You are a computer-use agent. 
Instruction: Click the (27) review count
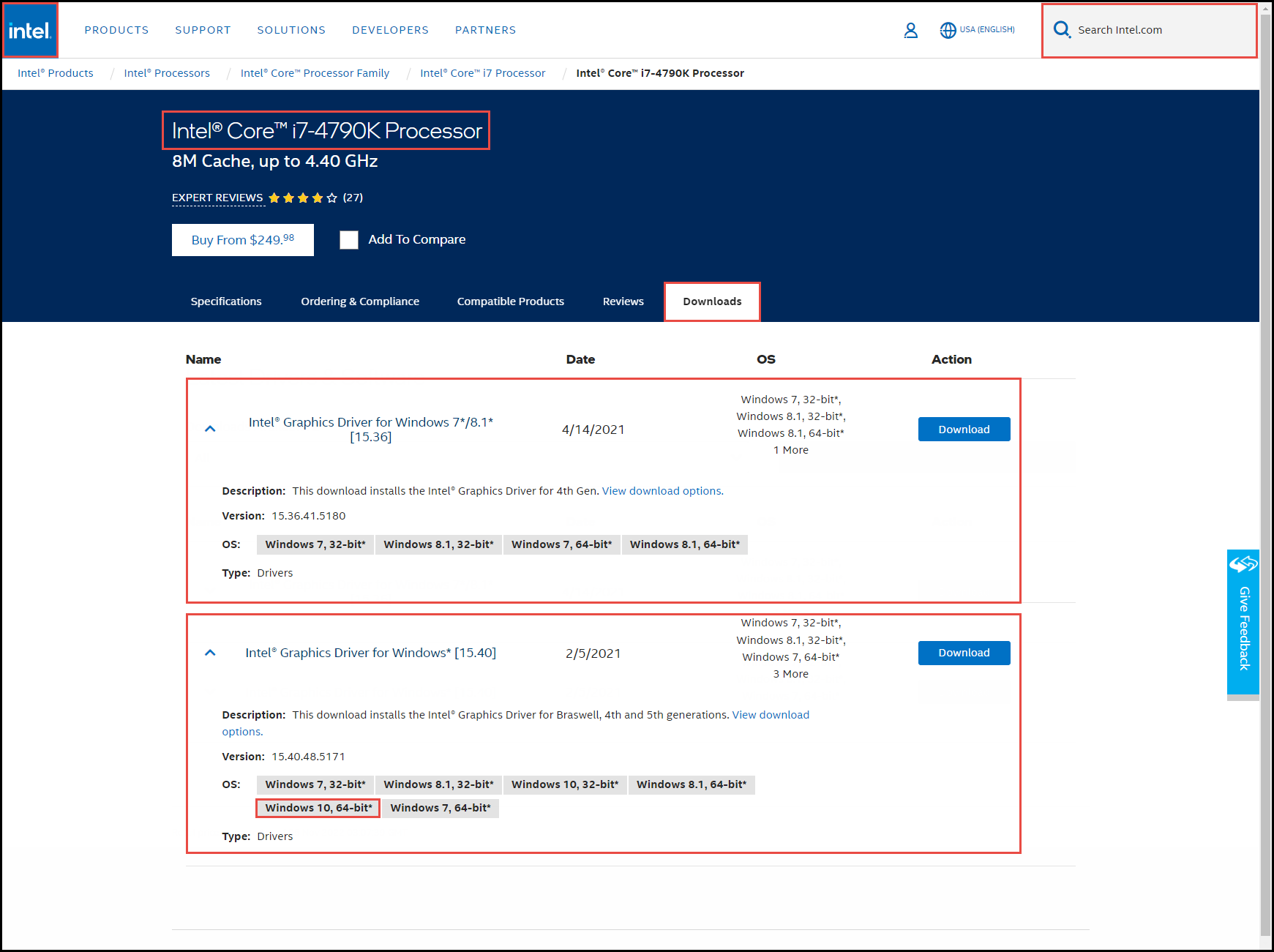353,198
